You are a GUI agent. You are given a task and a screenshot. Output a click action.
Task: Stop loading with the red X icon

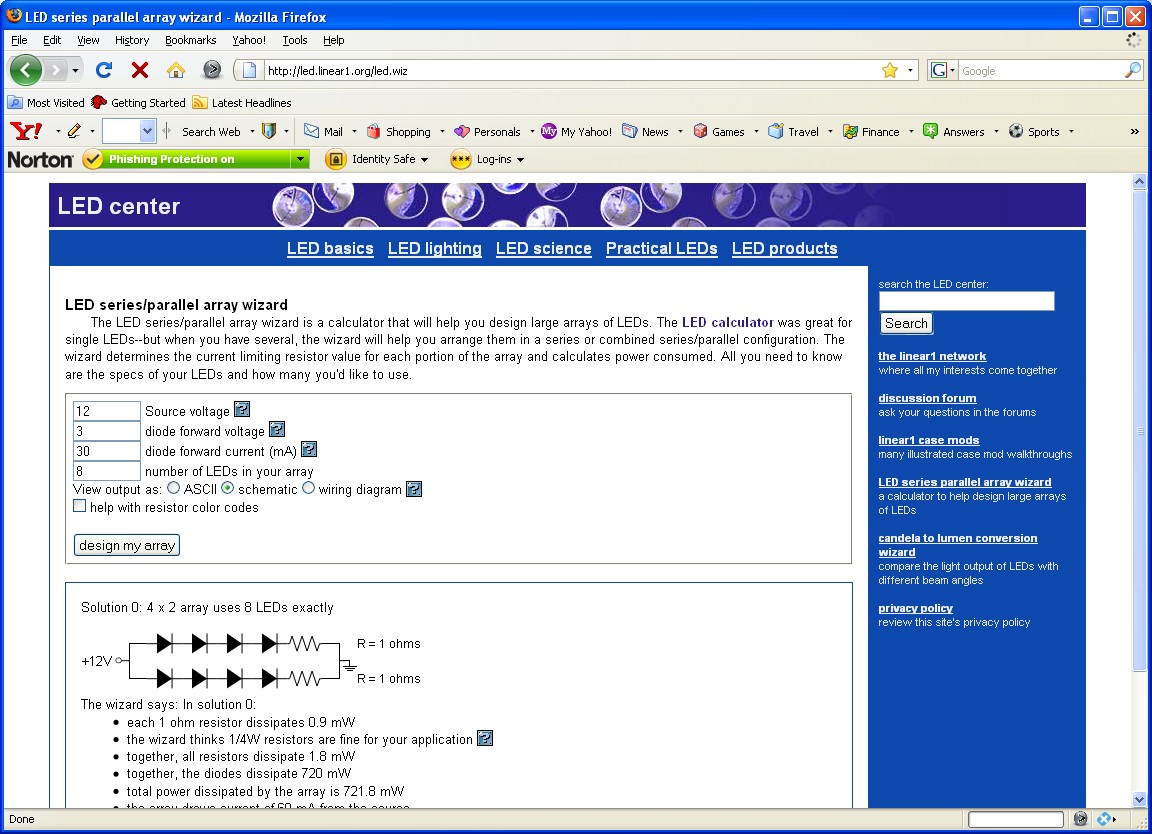[x=140, y=71]
